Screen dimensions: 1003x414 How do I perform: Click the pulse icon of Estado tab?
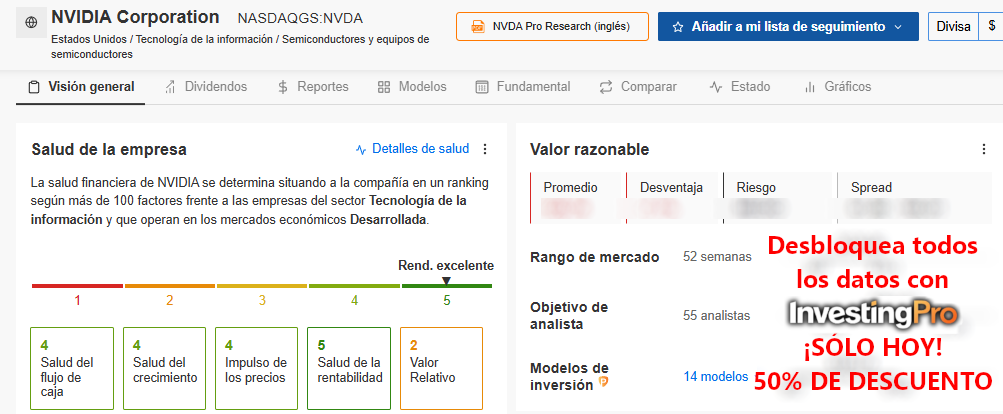click(716, 87)
